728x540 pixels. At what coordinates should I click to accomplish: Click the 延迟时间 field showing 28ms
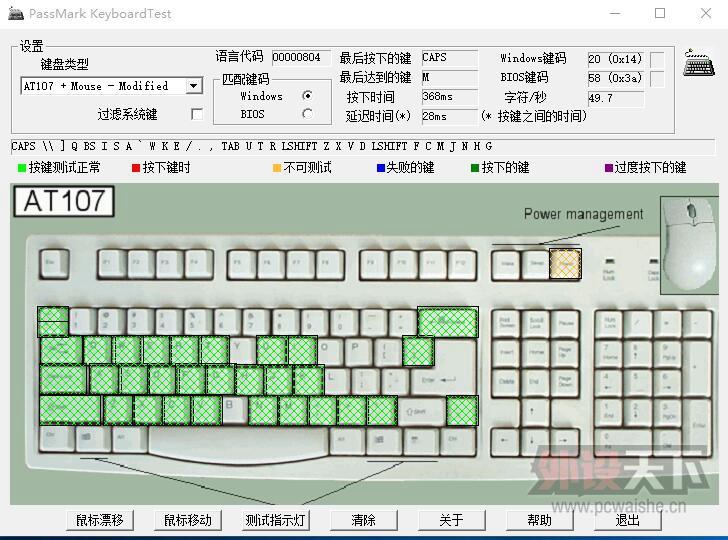tap(449, 116)
